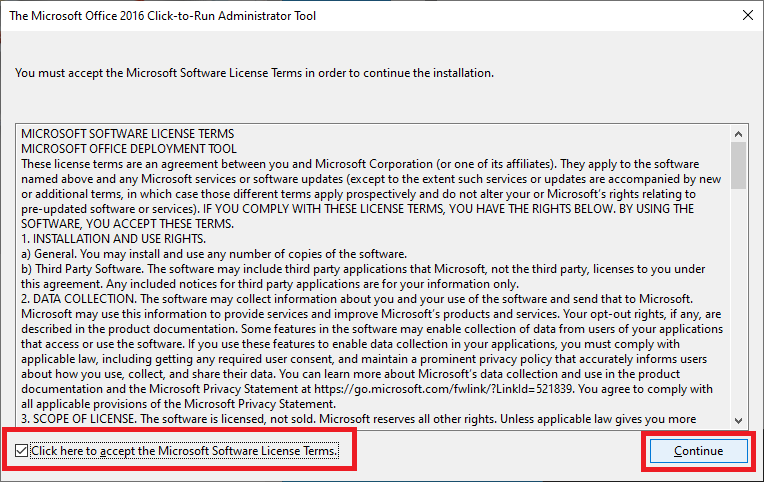Click the 'Click here to accept' label text
The image size is (764, 482).
pos(184,451)
